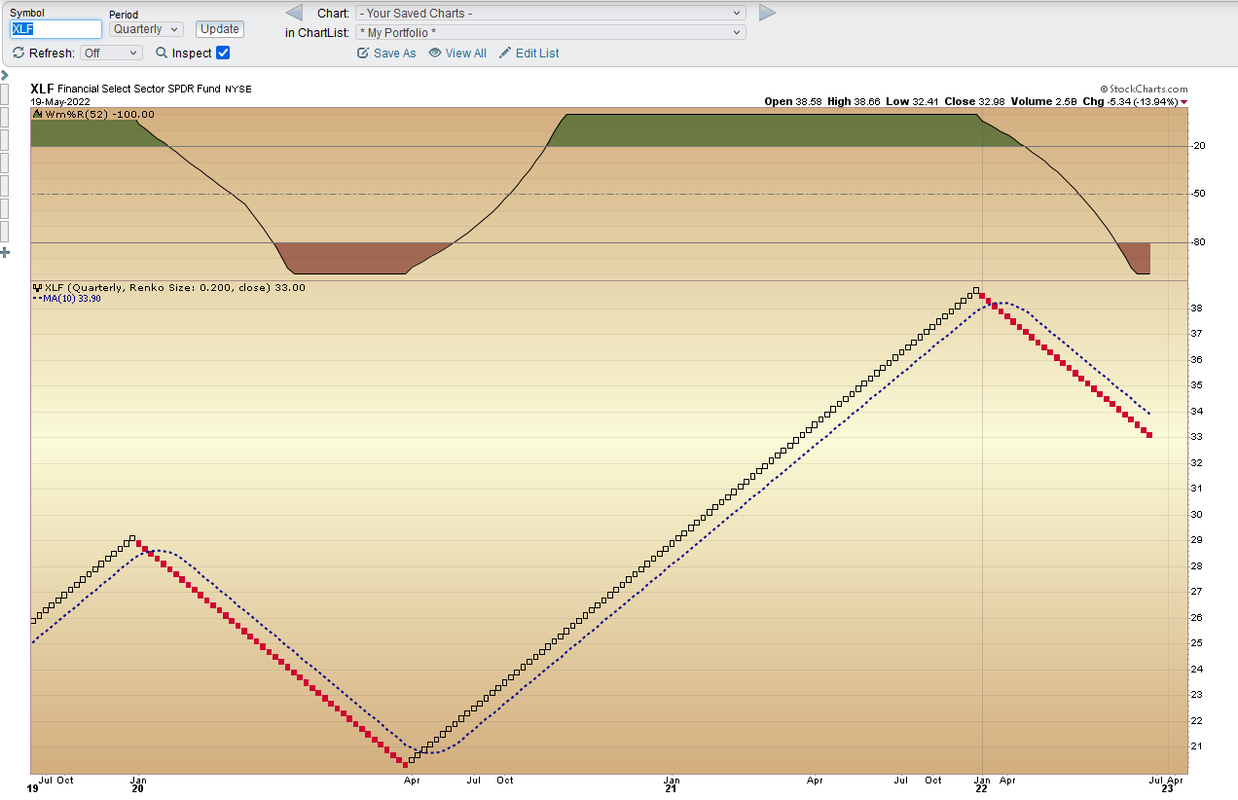Focus the Symbol input field containing XLF

[56, 29]
